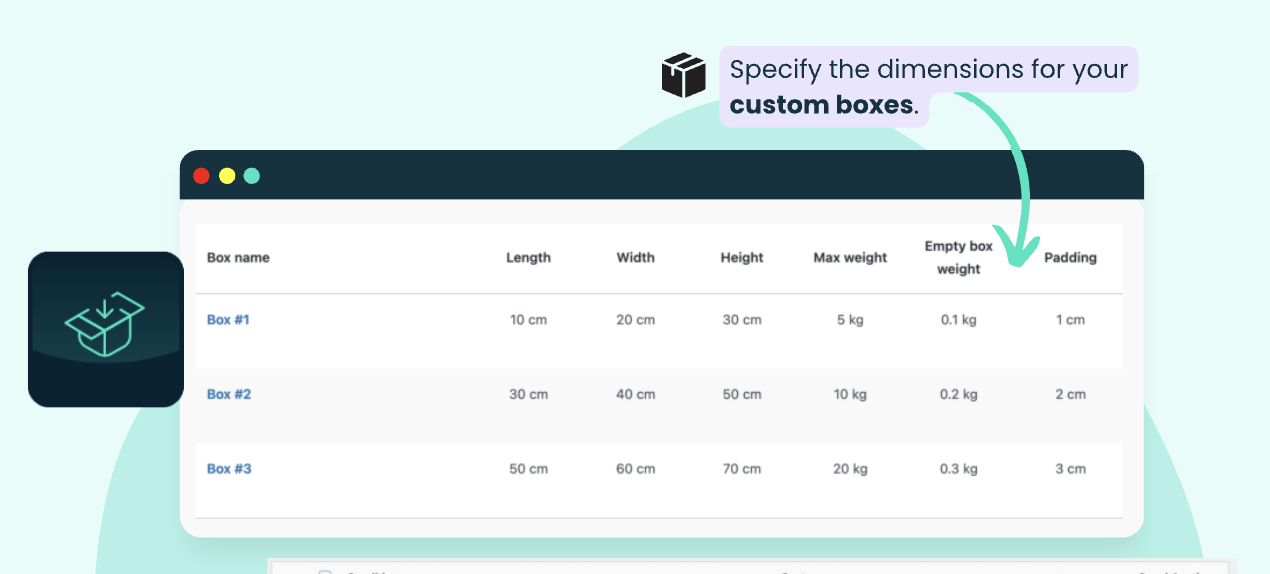Click the black package icon beside caption
The image size is (1270, 574).
point(684,76)
